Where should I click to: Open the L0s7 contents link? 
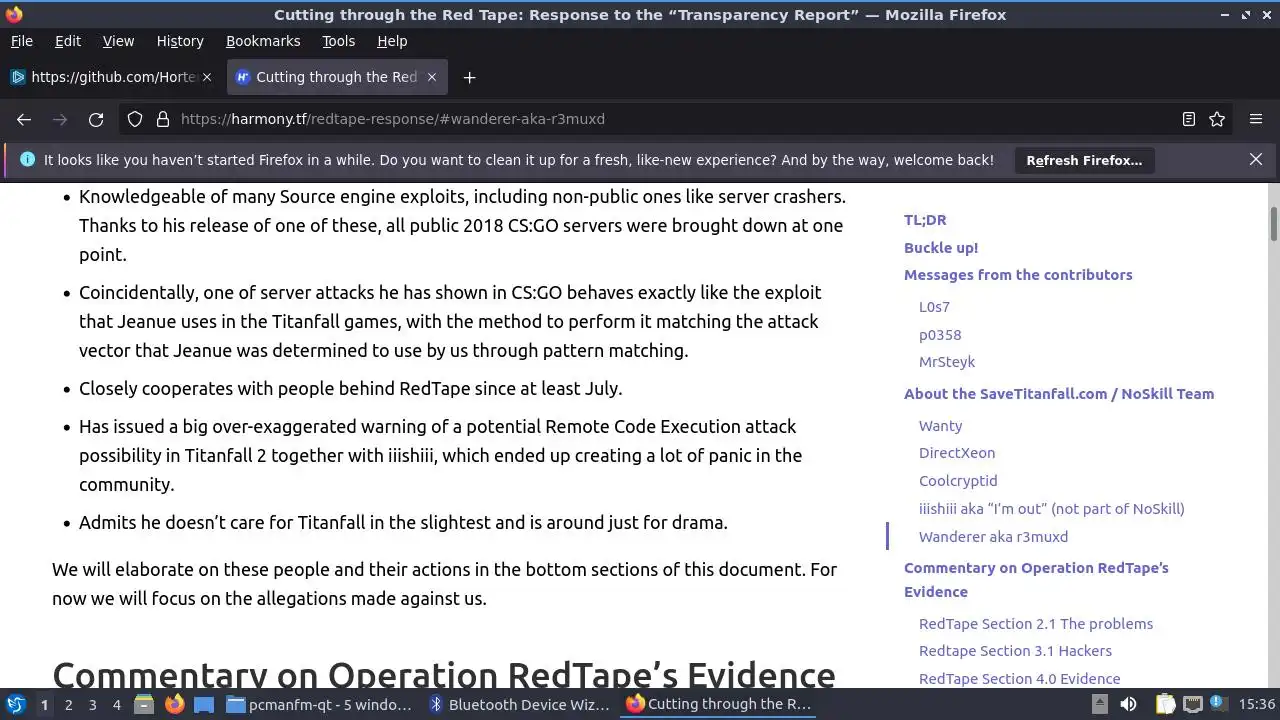point(934,307)
